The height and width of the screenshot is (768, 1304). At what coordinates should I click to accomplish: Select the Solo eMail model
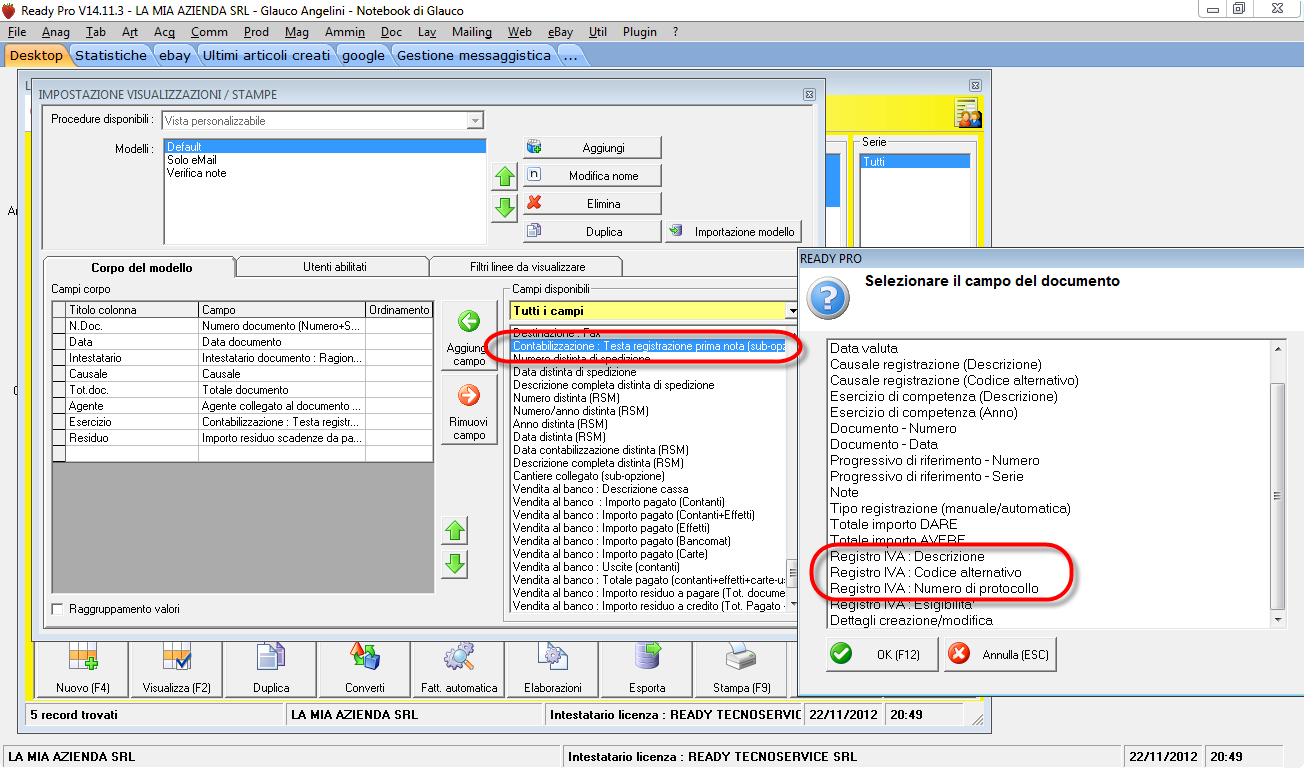click(x=325, y=160)
